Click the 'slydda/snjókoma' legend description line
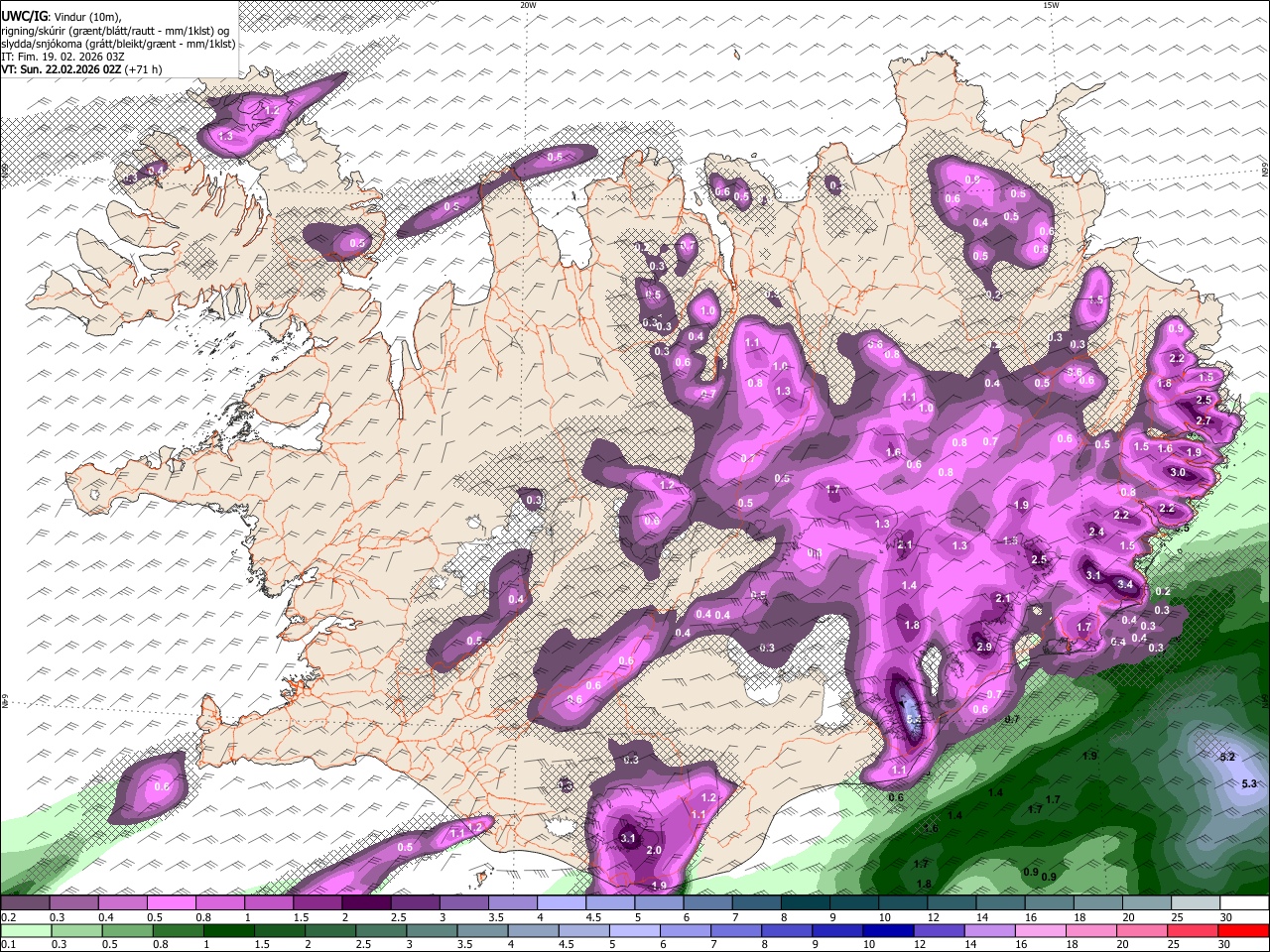 pyautogui.click(x=118, y=44)
